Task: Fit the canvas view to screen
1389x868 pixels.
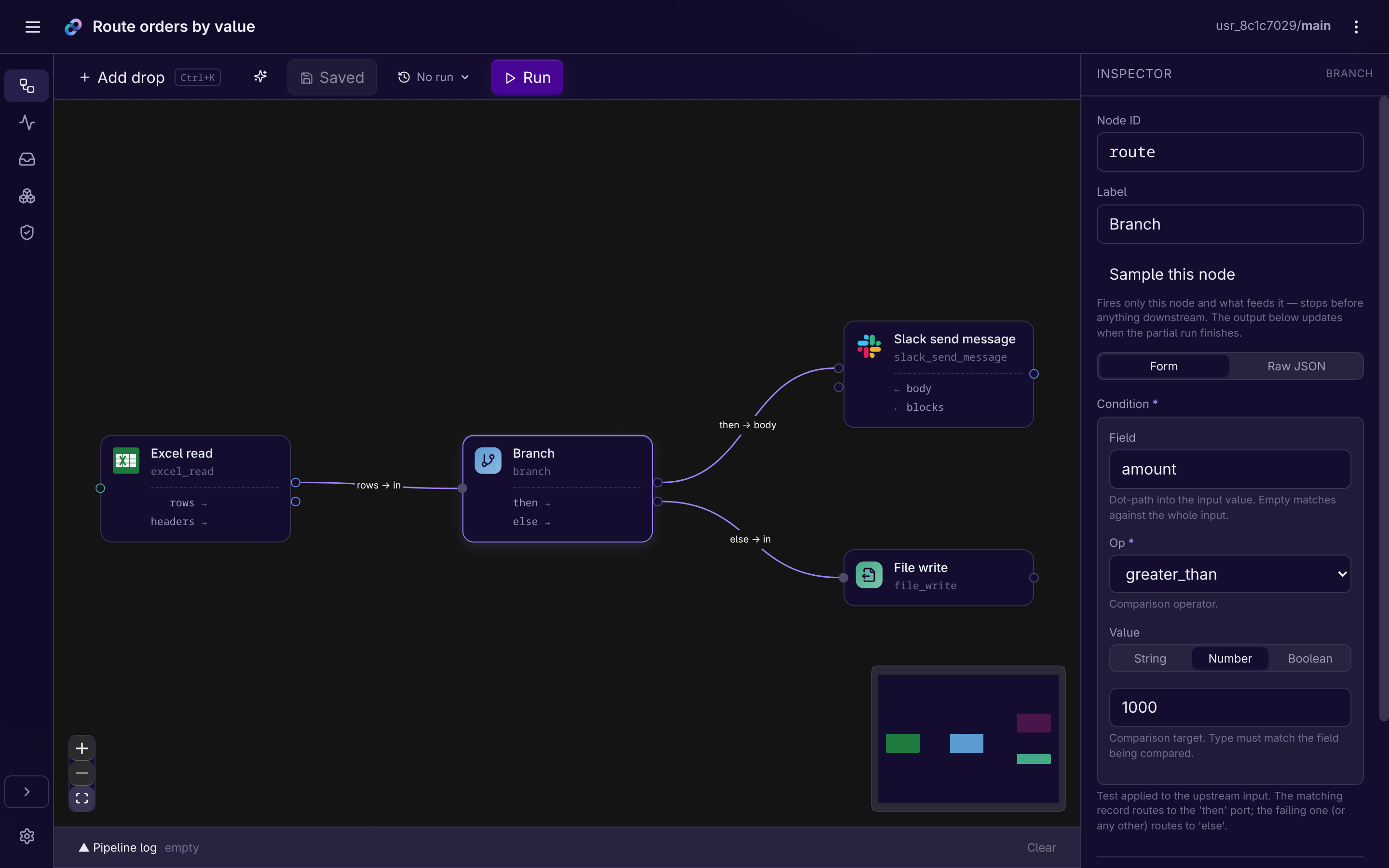Action: 82,798
